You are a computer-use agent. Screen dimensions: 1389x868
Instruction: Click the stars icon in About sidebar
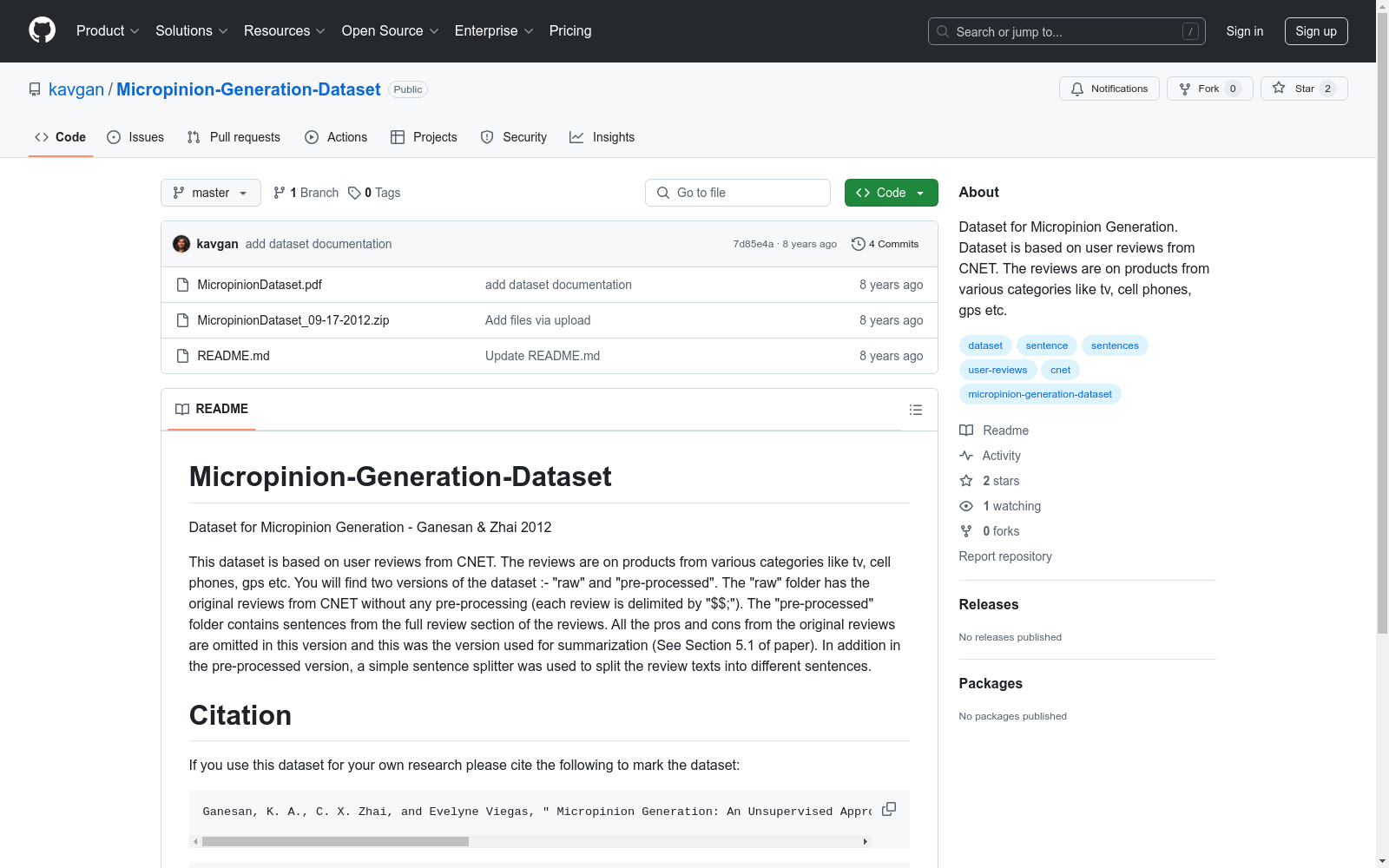[966, 481]
